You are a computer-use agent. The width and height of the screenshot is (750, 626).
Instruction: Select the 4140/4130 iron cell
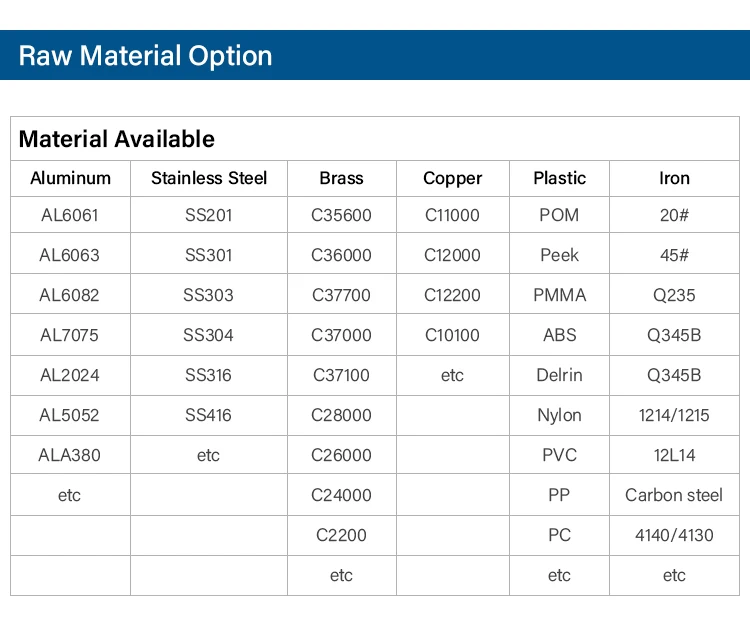[x=674, y=535]
